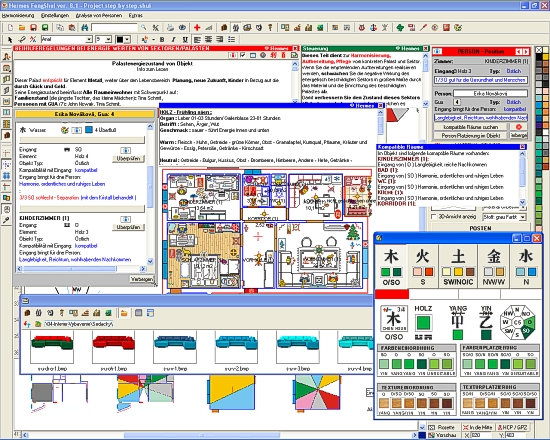Toggle Italic text formatting
This screenshot has height=440, width=550.
click(x=174, y=39)
